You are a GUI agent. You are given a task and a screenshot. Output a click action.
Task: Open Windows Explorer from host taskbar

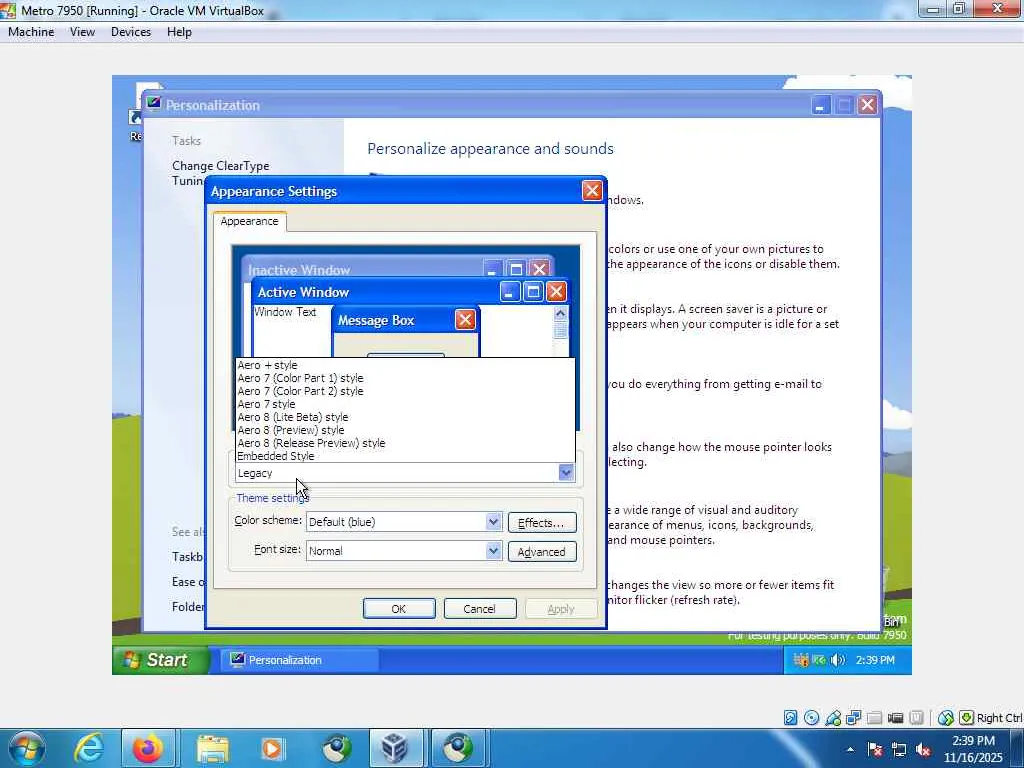(x=212, y=748)
